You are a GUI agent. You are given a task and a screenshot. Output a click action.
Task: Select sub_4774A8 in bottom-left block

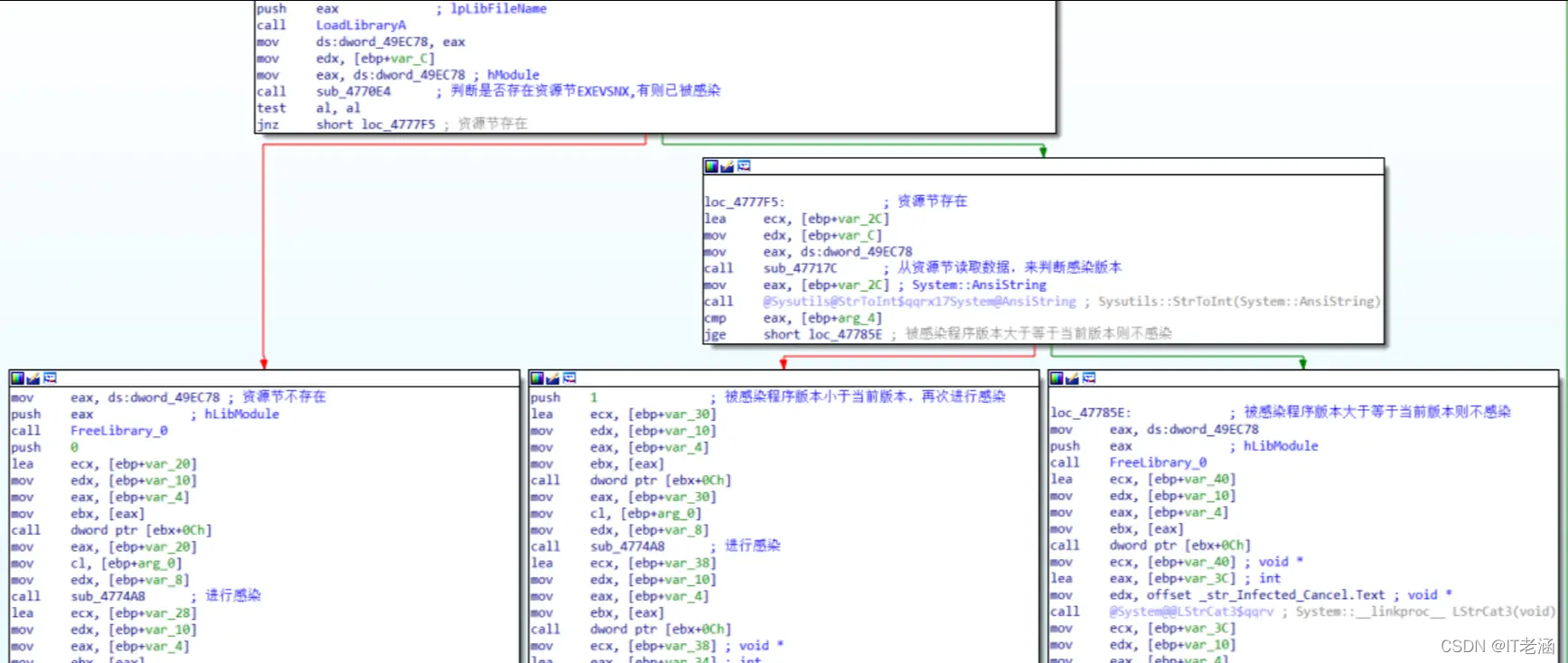108,596
